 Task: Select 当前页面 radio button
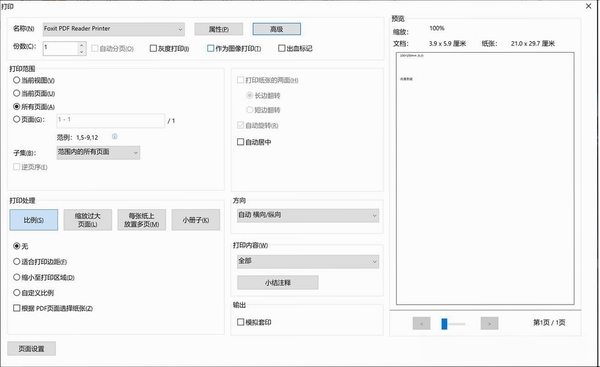click(x=16, y=93)
